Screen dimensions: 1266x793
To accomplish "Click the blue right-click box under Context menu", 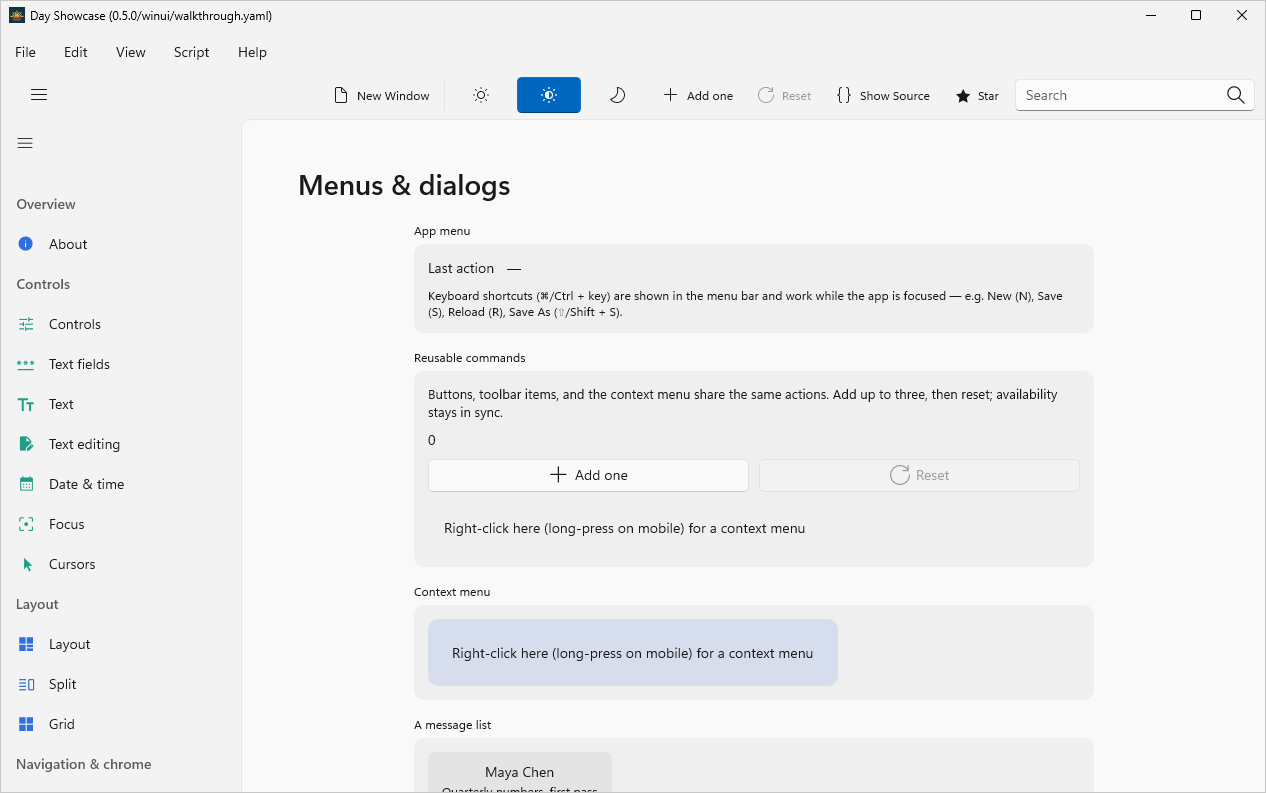I will (x=633, y=653).
